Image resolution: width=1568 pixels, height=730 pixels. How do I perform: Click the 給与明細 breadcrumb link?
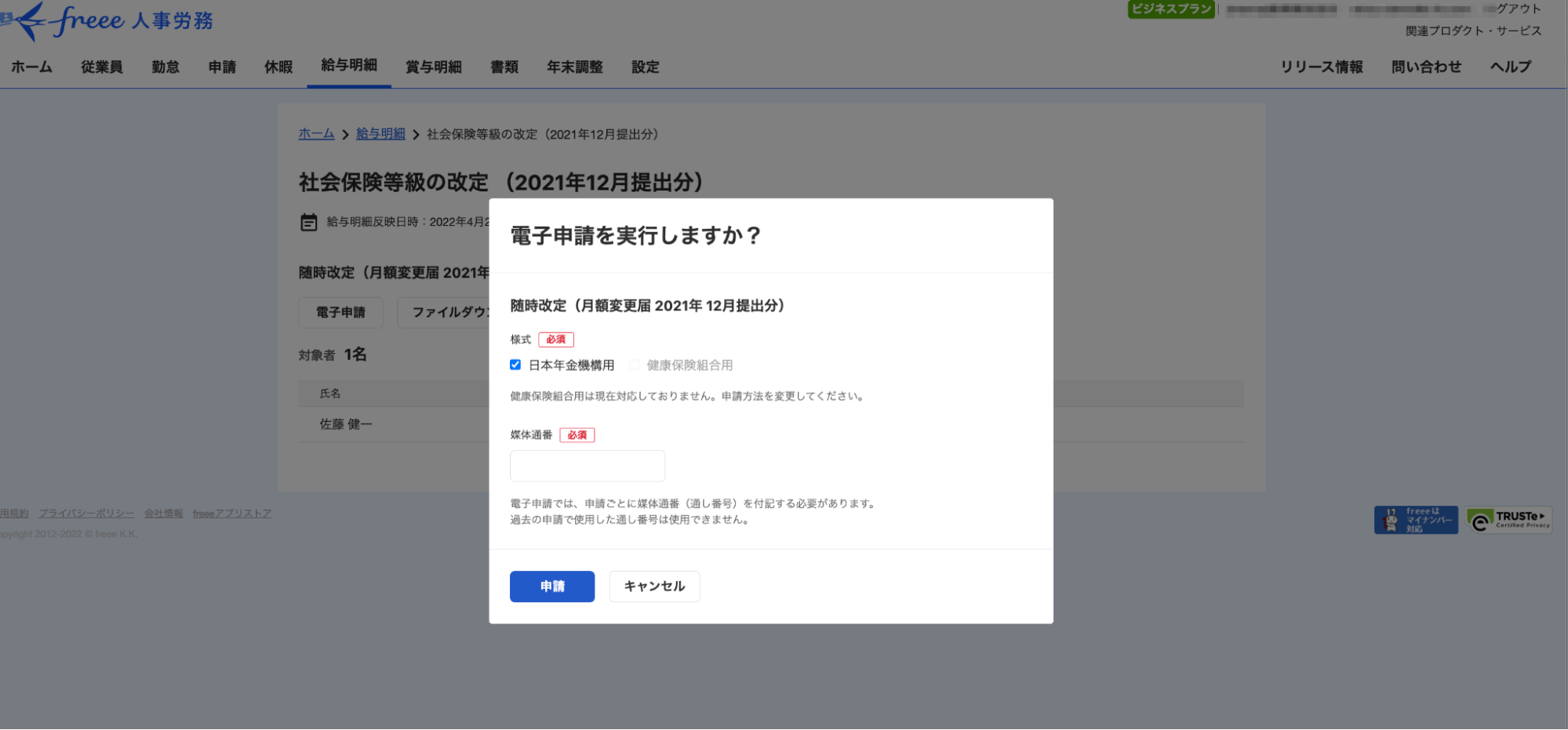tap(380, 133)
